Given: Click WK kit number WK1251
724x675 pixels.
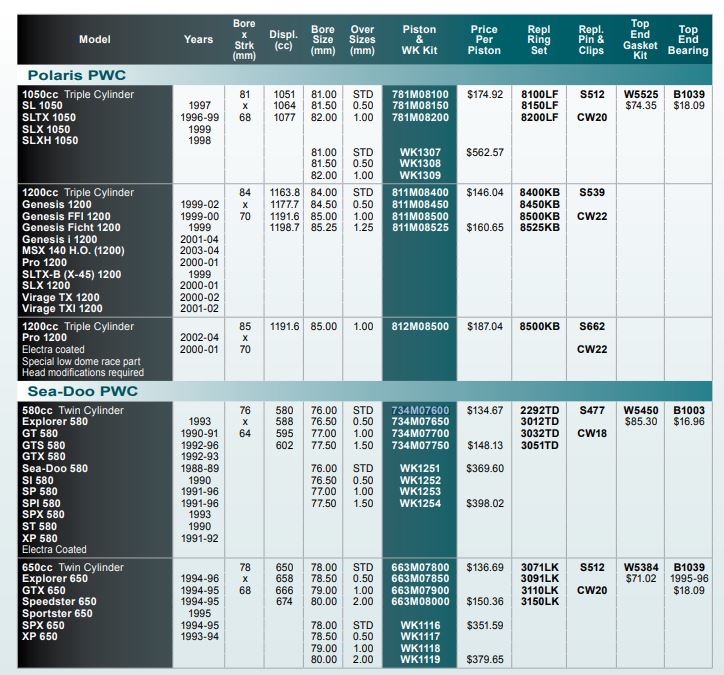Looking at the screenshot, I should coord(420,468).
